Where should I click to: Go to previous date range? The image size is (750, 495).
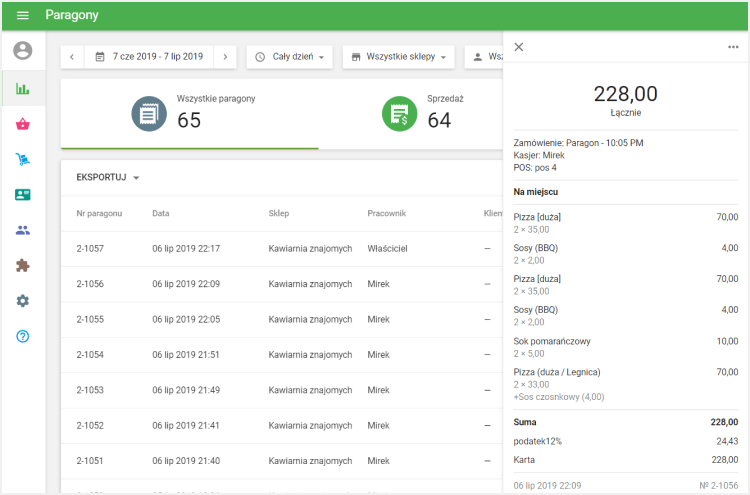click(72, 57)
